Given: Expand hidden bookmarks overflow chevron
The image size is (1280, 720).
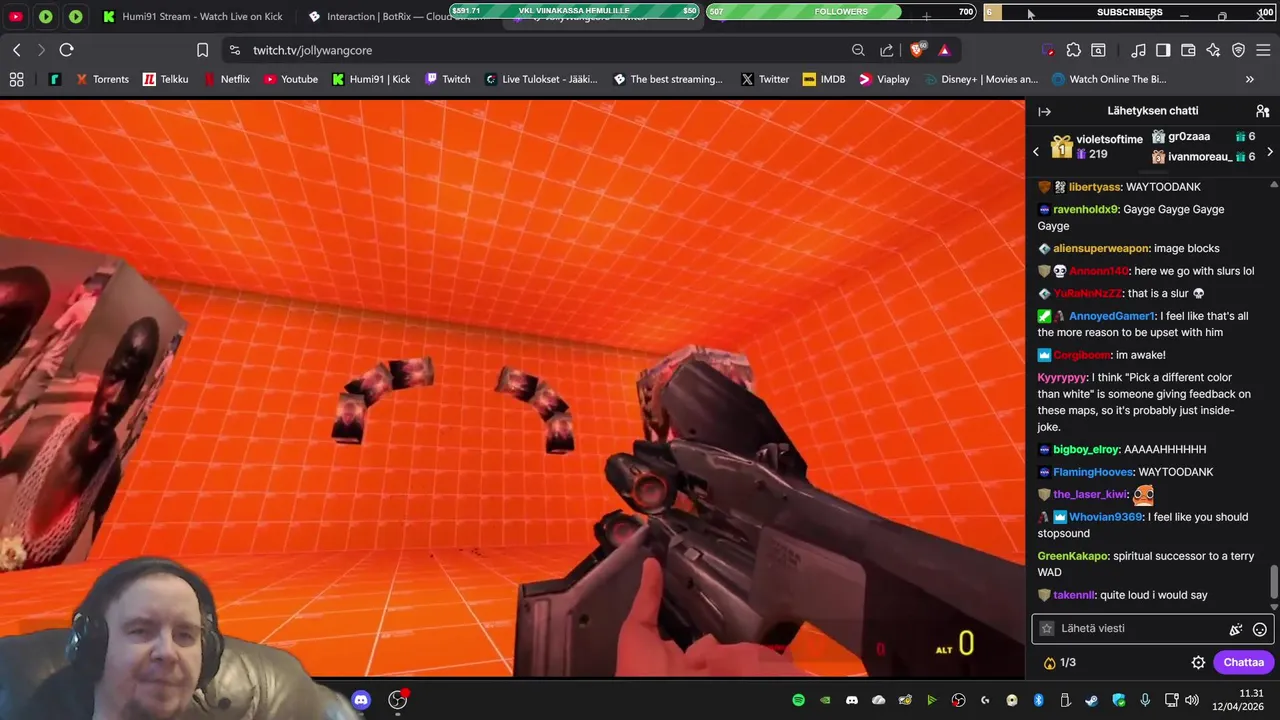Looking at the screenshot, I should [1249, 79].
